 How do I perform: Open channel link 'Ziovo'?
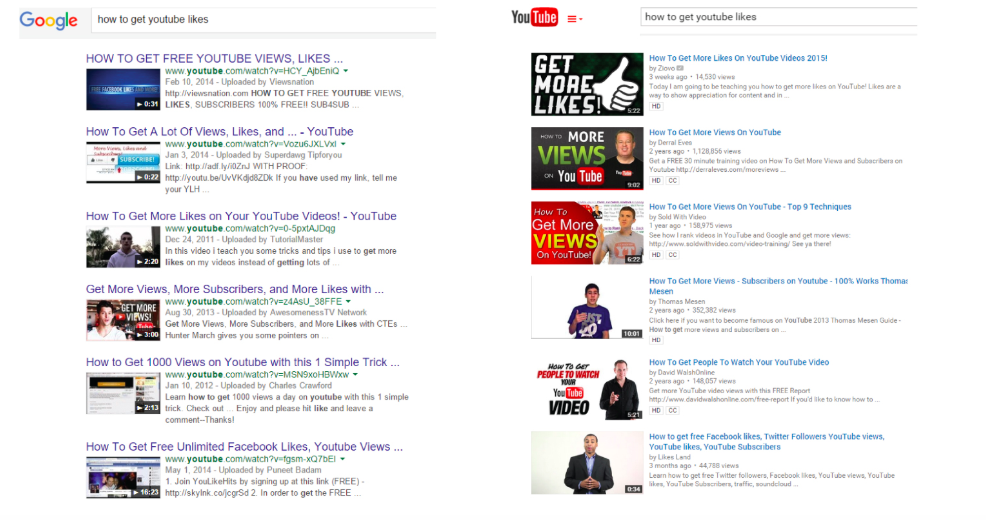tap(667, 68)
